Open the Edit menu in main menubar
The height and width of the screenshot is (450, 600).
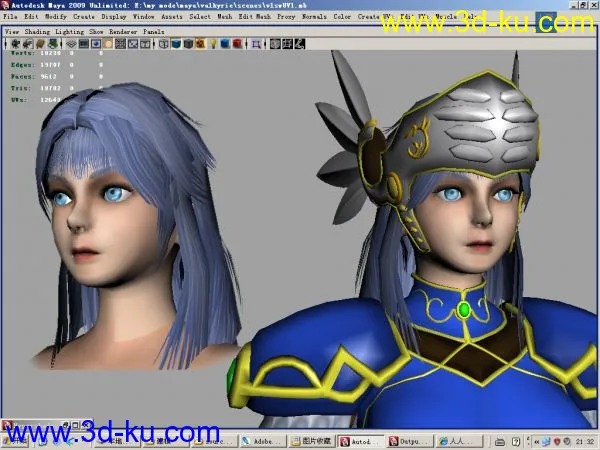coord(31,17)
